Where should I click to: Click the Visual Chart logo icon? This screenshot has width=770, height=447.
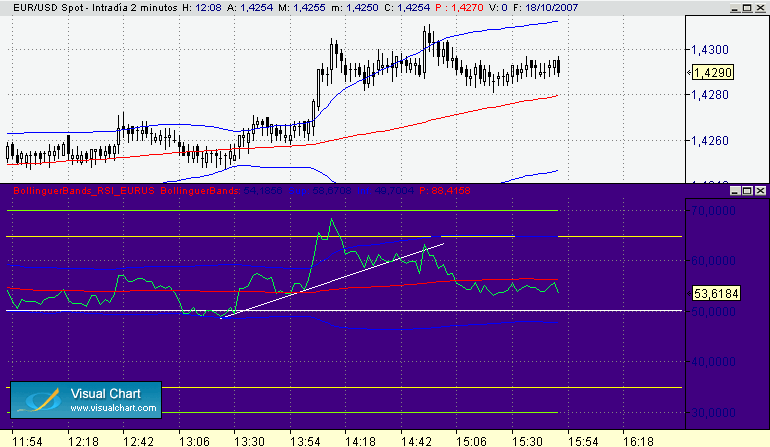(41, 400)
